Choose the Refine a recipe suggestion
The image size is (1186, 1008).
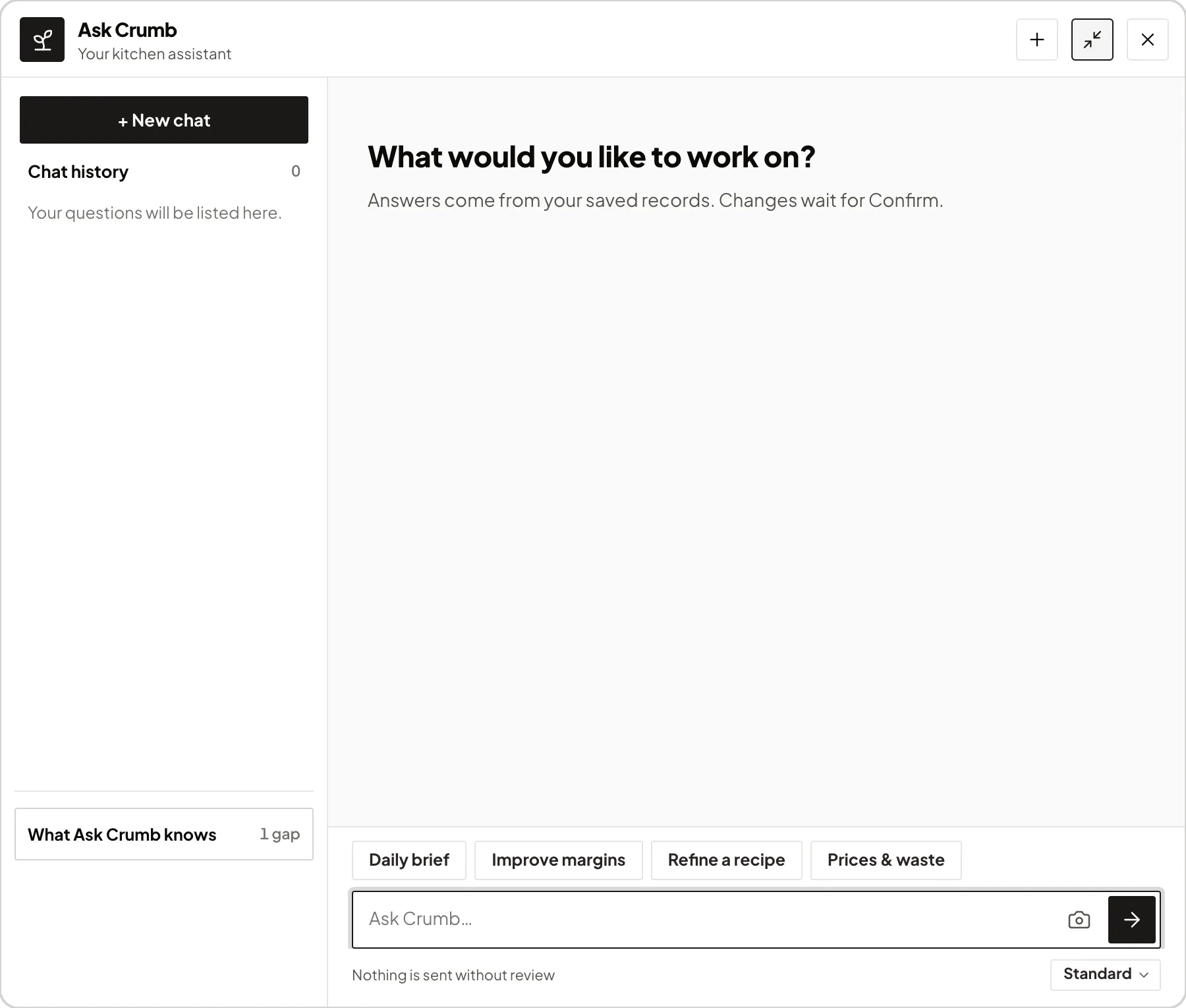[x=727, y=860]
